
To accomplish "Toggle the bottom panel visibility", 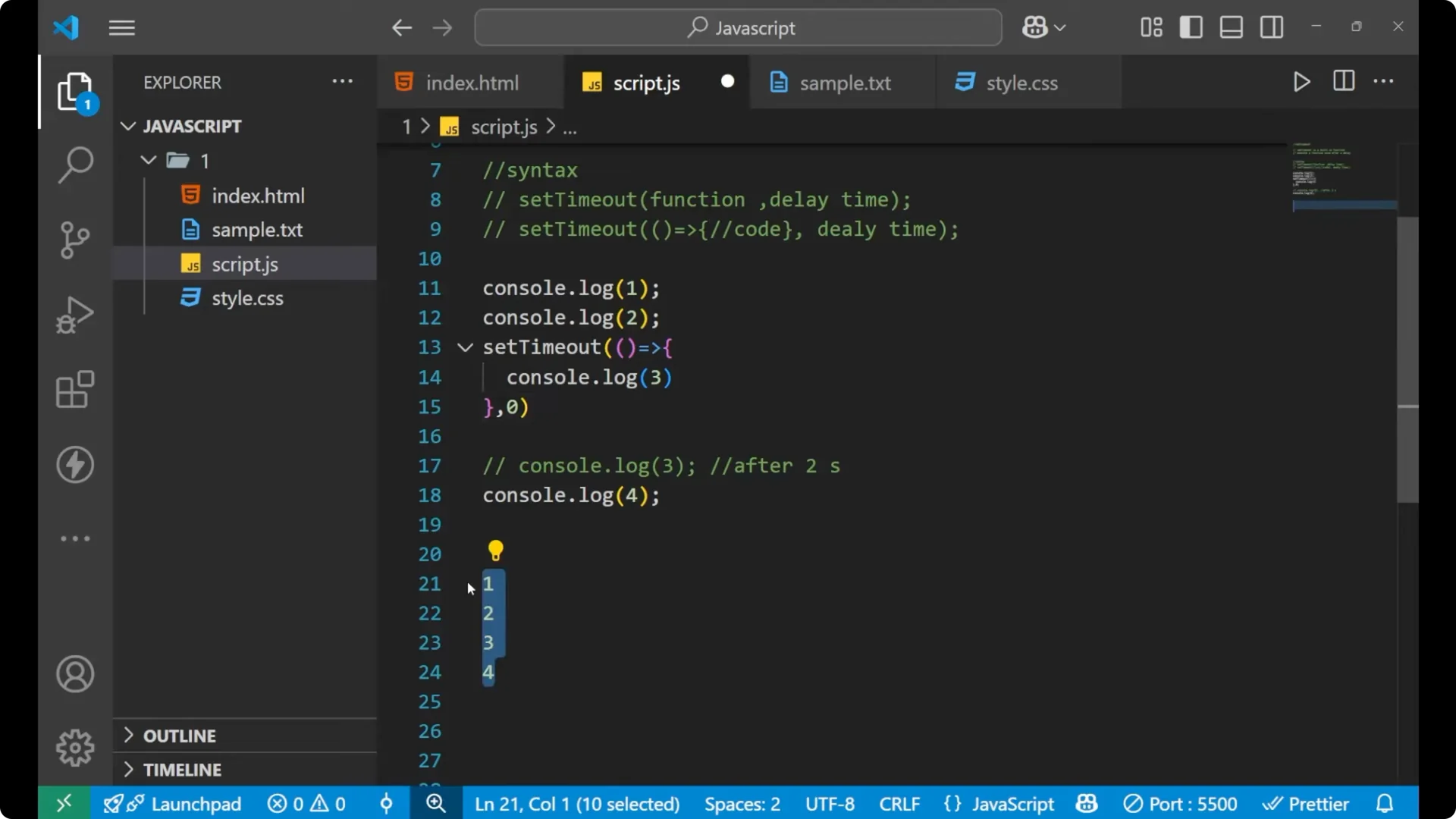I will (x=1230, y=27).
